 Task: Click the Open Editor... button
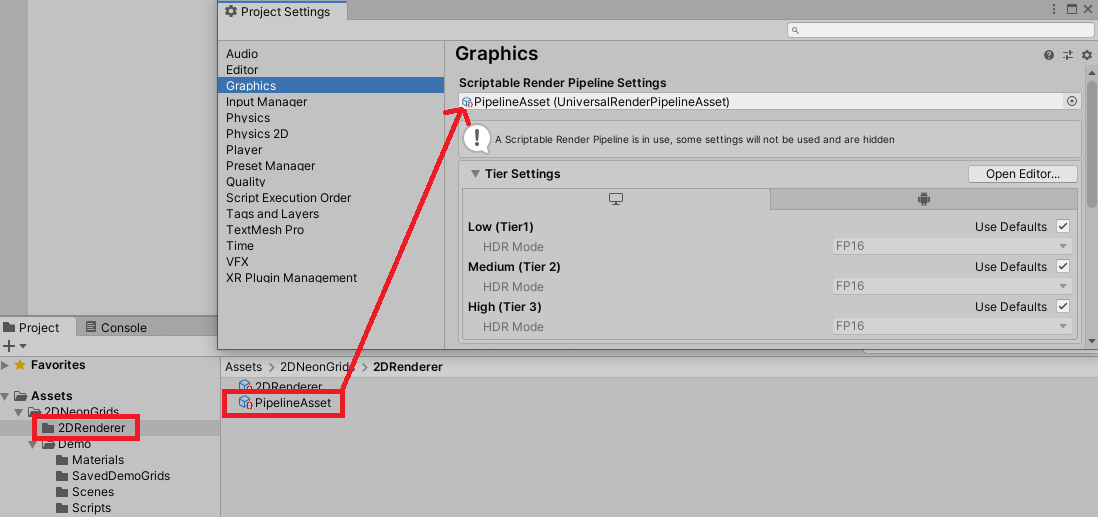pos(1022,174)
